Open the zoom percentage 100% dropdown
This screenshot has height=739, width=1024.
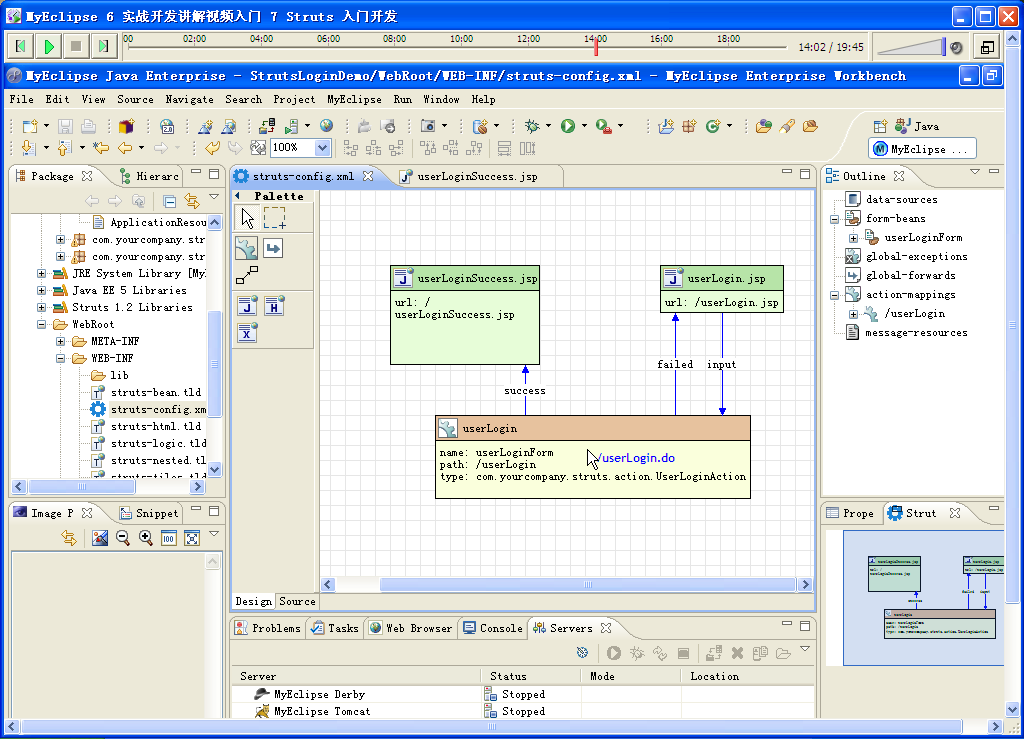[x=322, y=148]
